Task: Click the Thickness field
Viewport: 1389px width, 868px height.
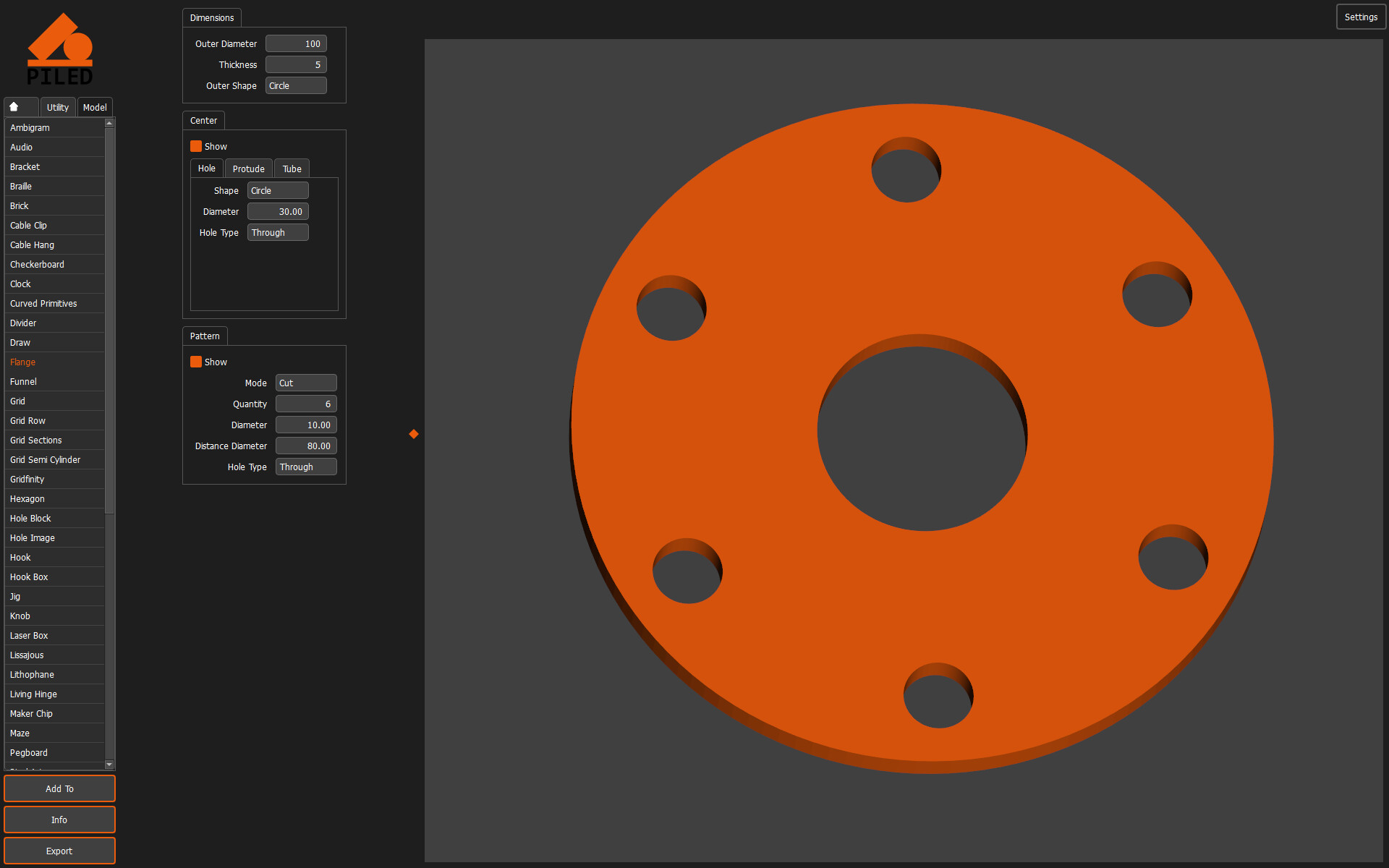Action: tap(296, 64)
